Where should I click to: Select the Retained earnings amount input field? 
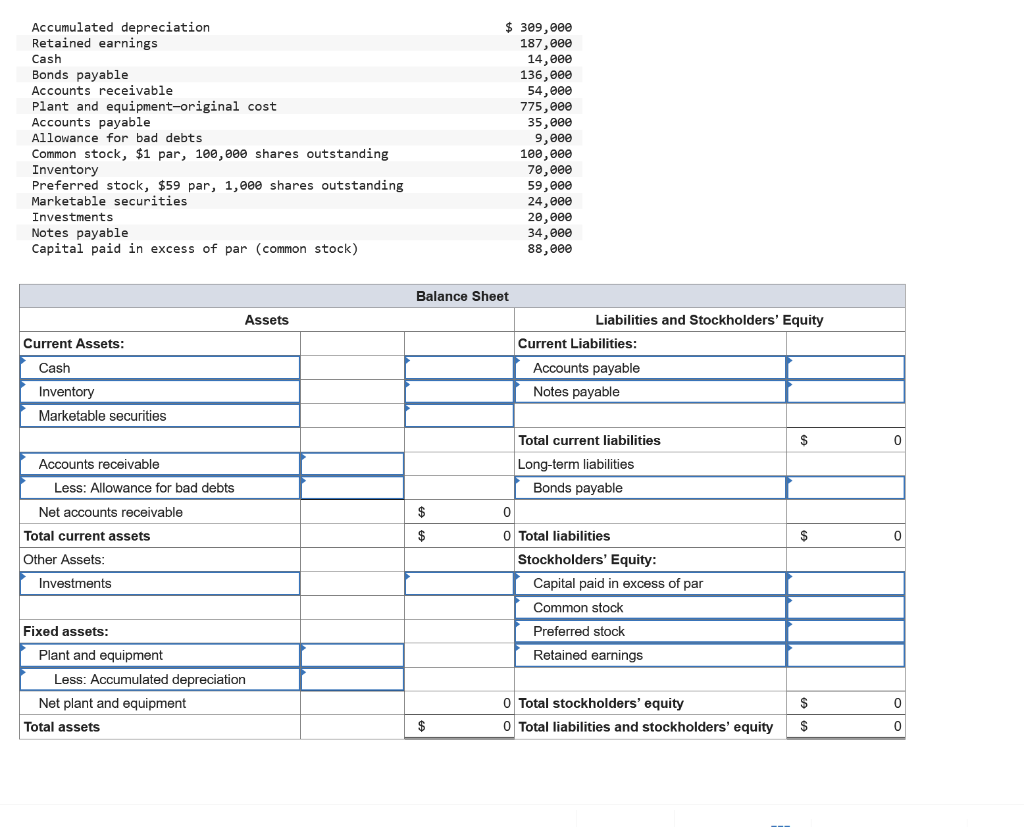845,655
